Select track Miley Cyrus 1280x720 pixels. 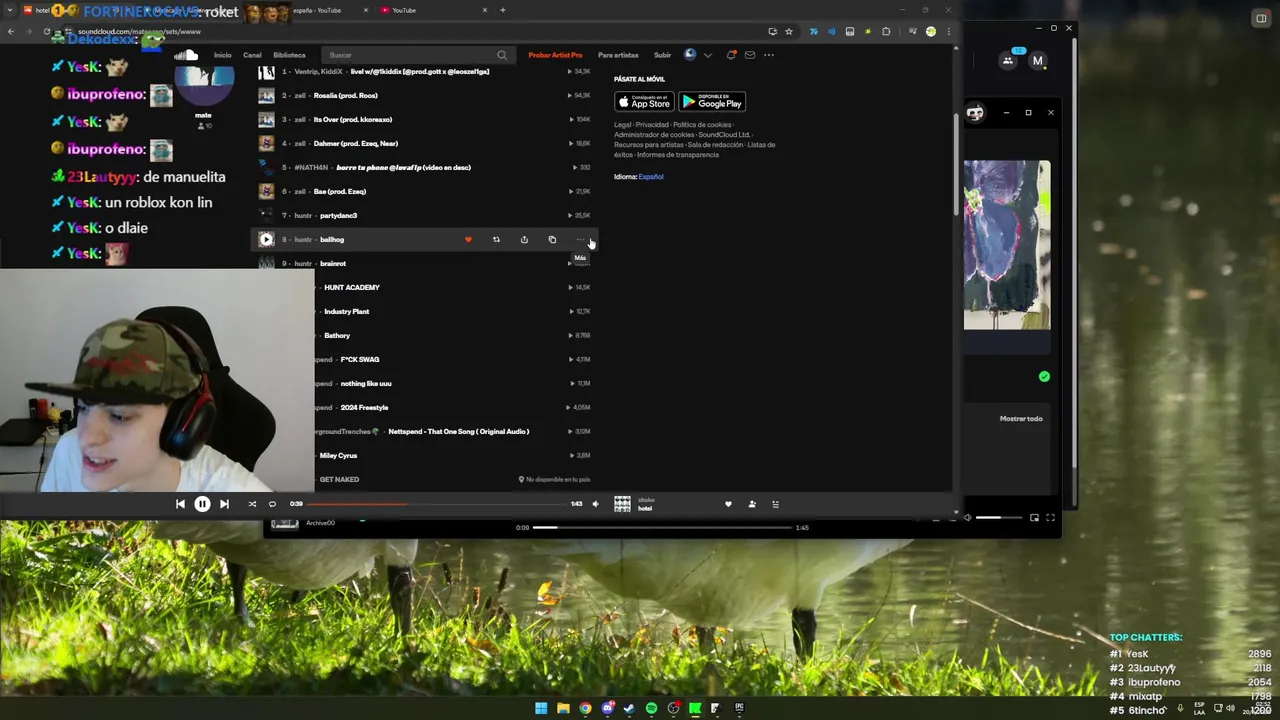tap(338, 455)
